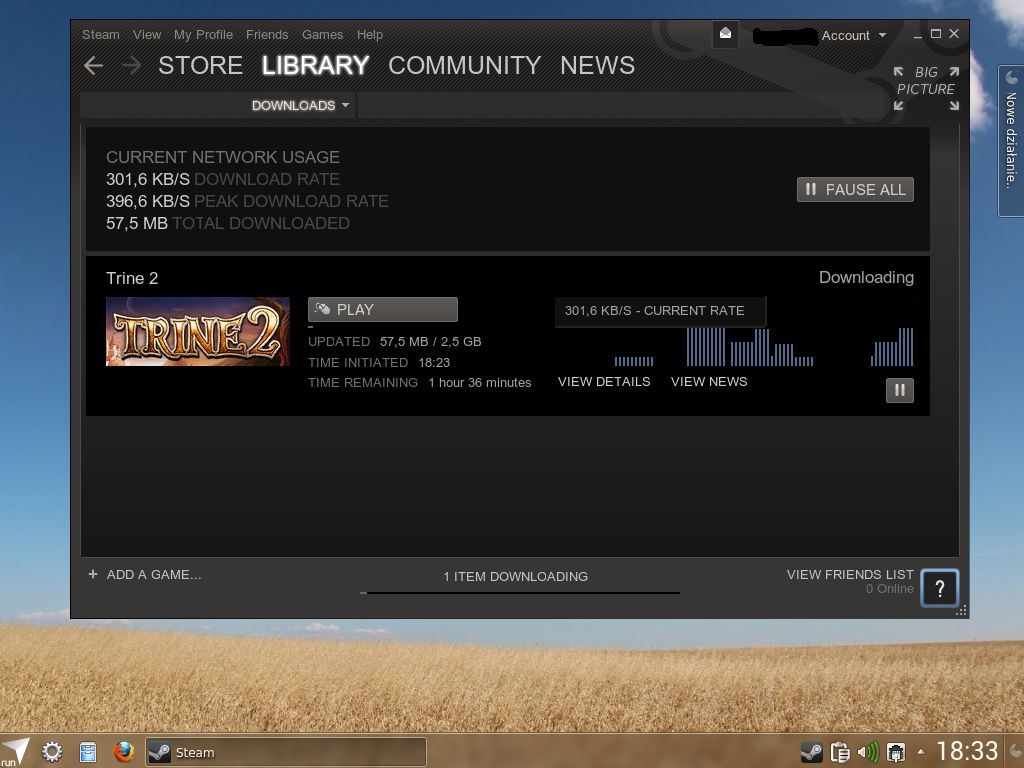The image size is (1024, 768).
Task: Click the Downloading status text
Action: tap(866, 278)
